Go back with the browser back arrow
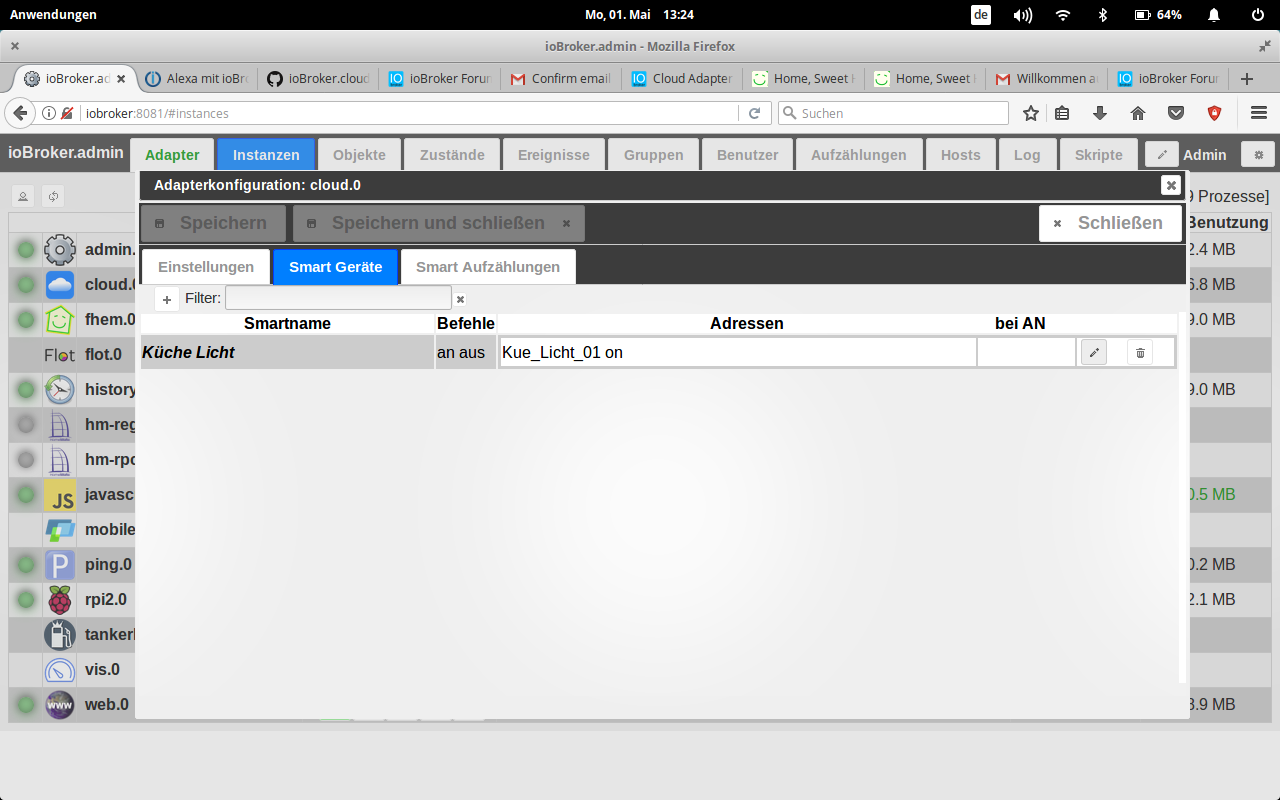 20,113
